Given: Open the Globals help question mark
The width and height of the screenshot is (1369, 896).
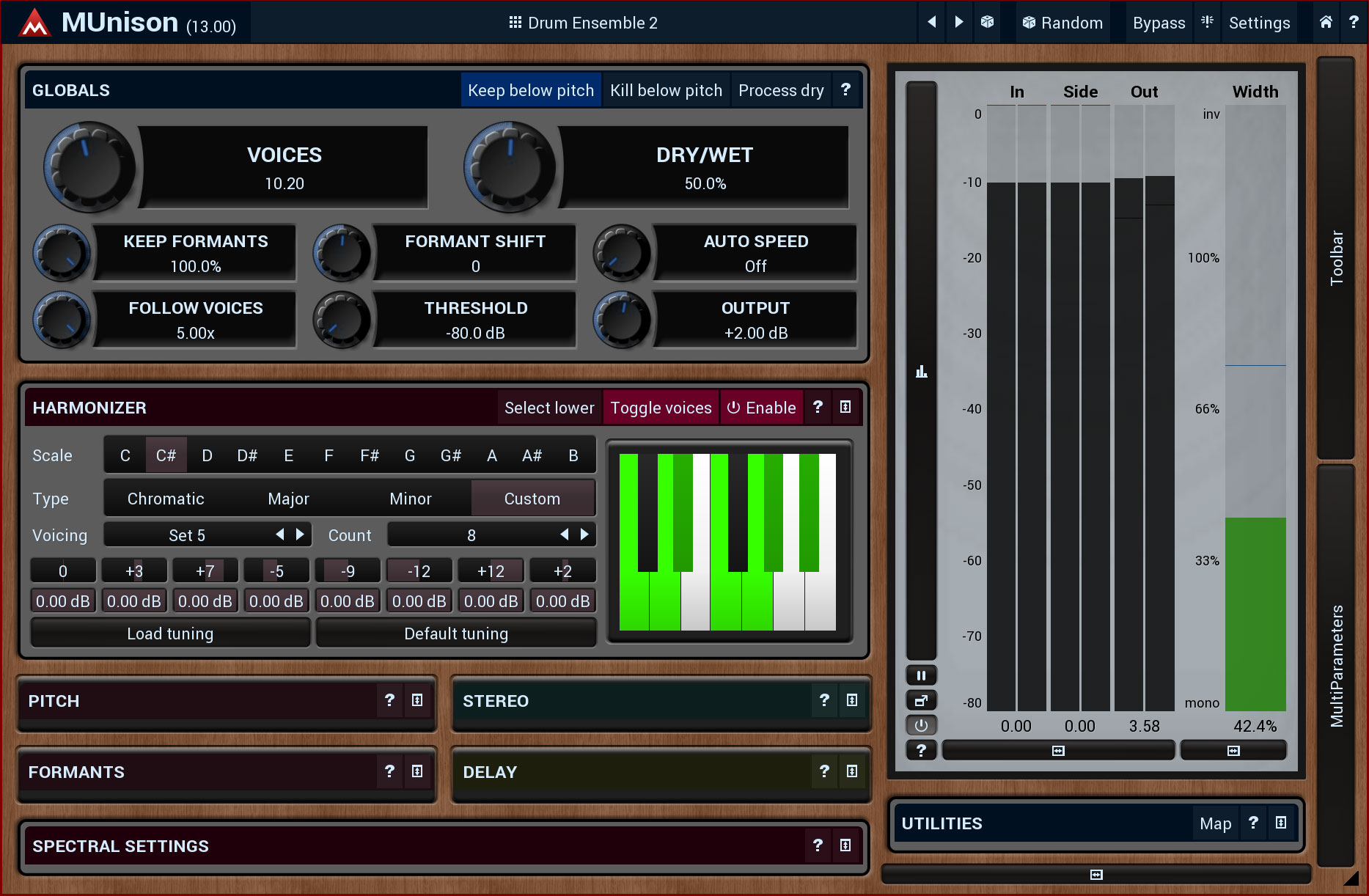Looking at the screenshot, I should pyautogui.click(x=845, y=89).
